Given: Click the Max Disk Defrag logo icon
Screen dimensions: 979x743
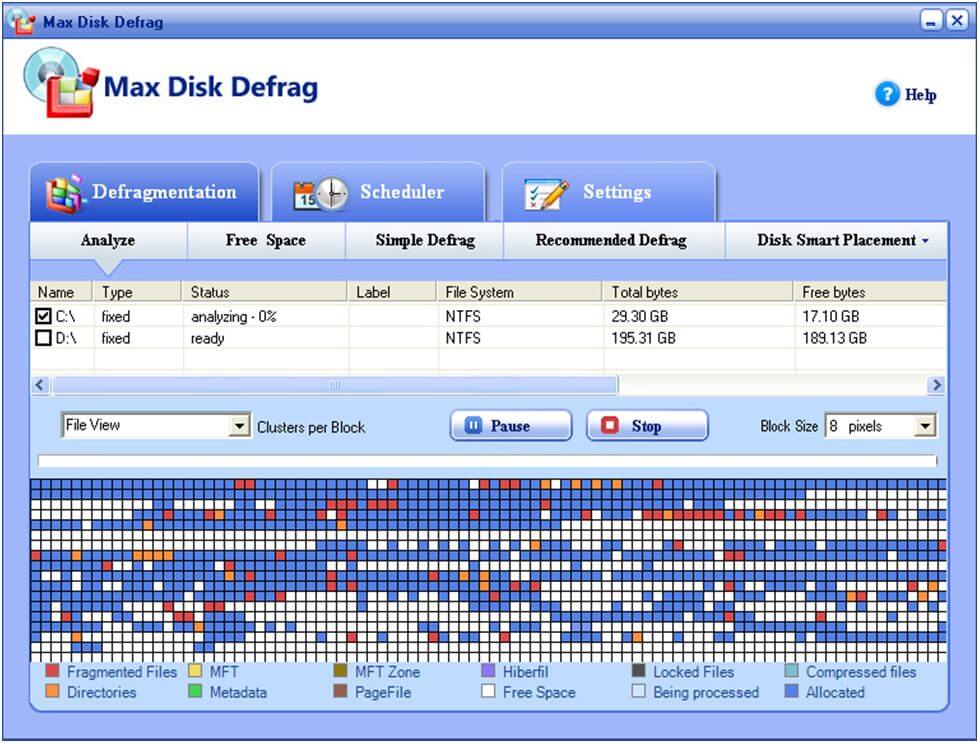Looking at the screenshot, I should (x=61, y=83).
